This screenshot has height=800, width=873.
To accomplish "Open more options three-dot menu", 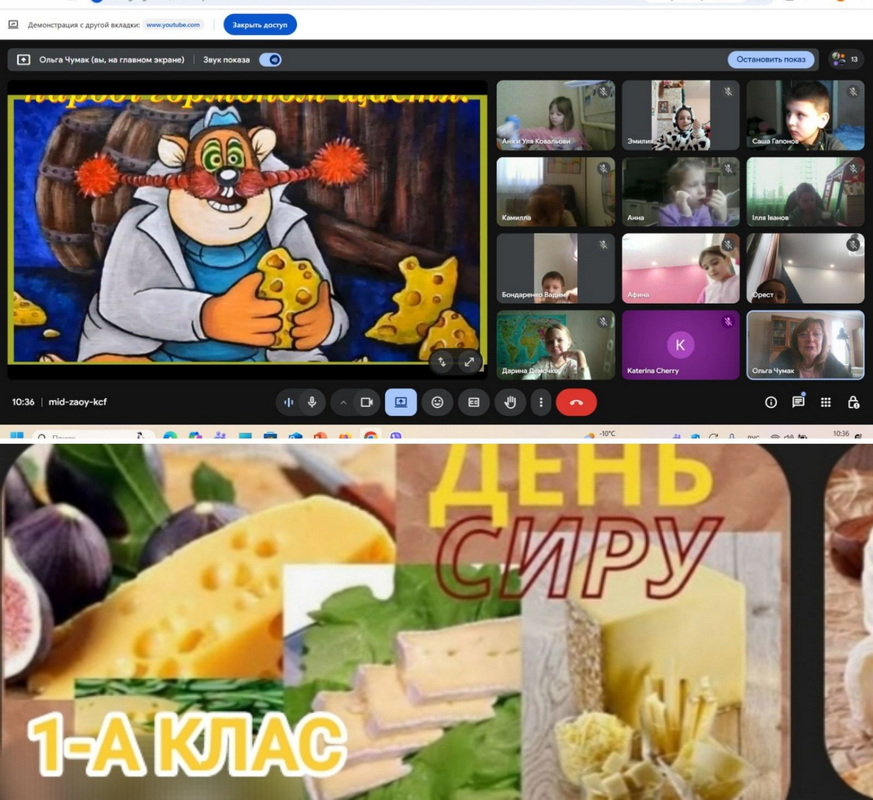I will coord(541,402).
